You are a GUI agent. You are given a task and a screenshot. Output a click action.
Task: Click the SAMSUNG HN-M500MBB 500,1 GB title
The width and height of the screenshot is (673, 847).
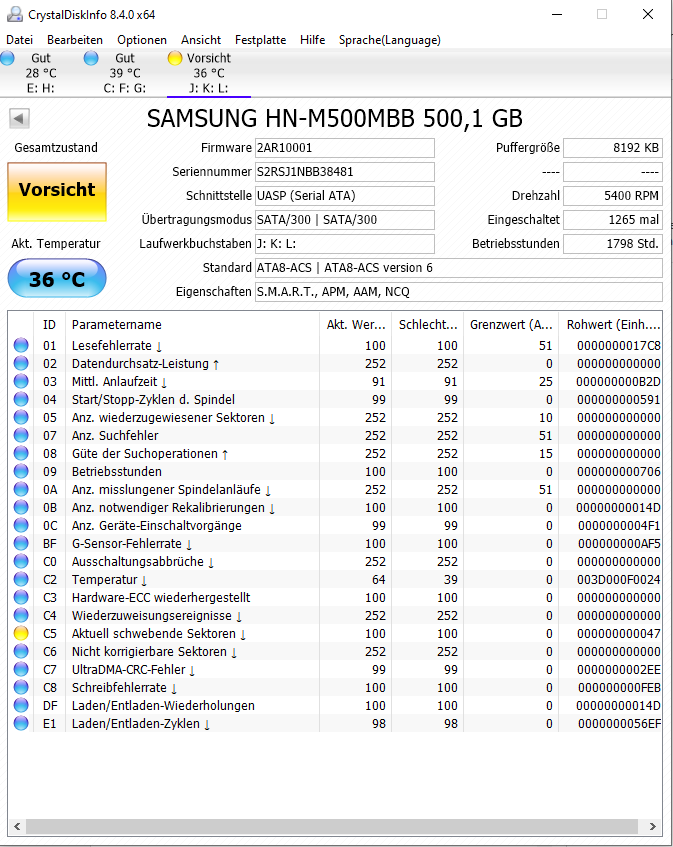(334, 118)
